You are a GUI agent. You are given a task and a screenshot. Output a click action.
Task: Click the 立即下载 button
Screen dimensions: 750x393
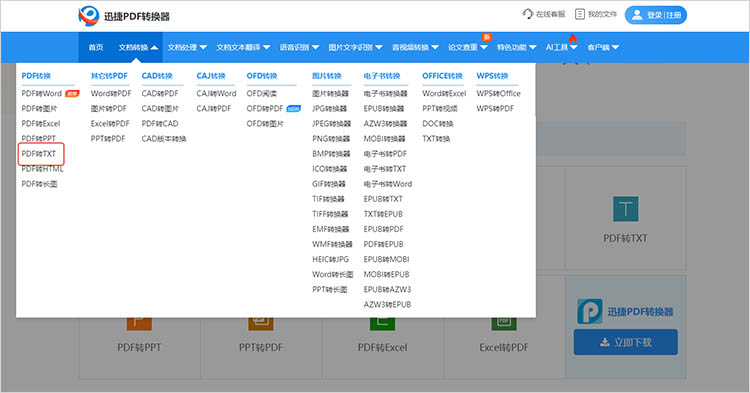coord(626,342)
